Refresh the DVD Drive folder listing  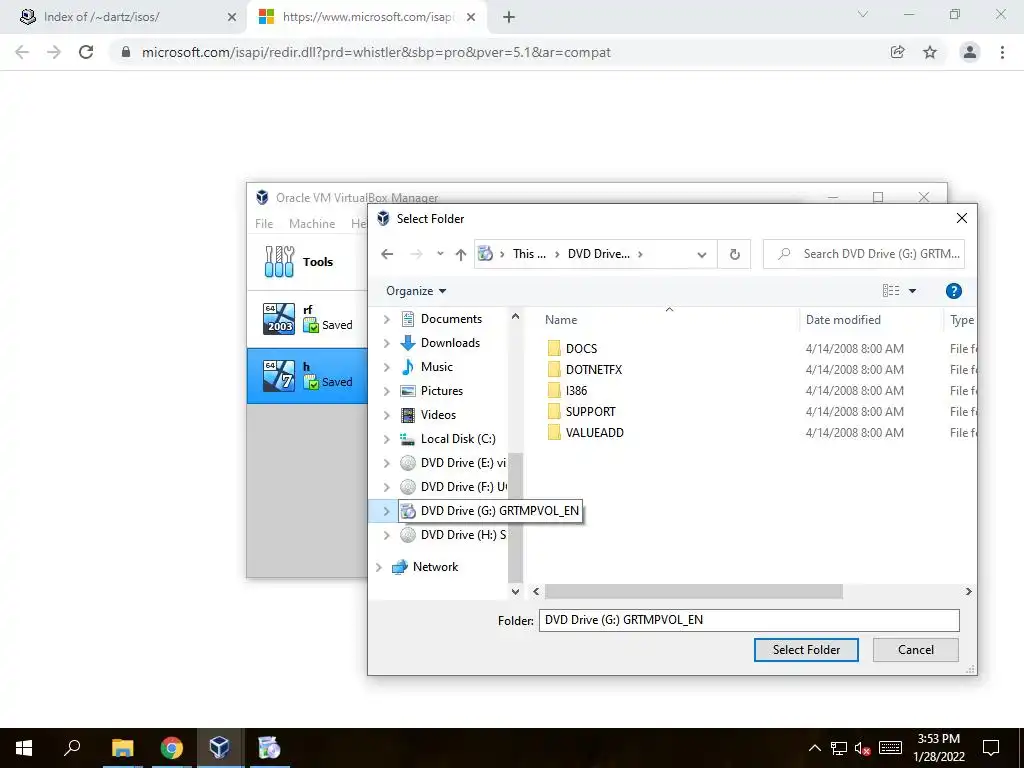tap(735, 254)
